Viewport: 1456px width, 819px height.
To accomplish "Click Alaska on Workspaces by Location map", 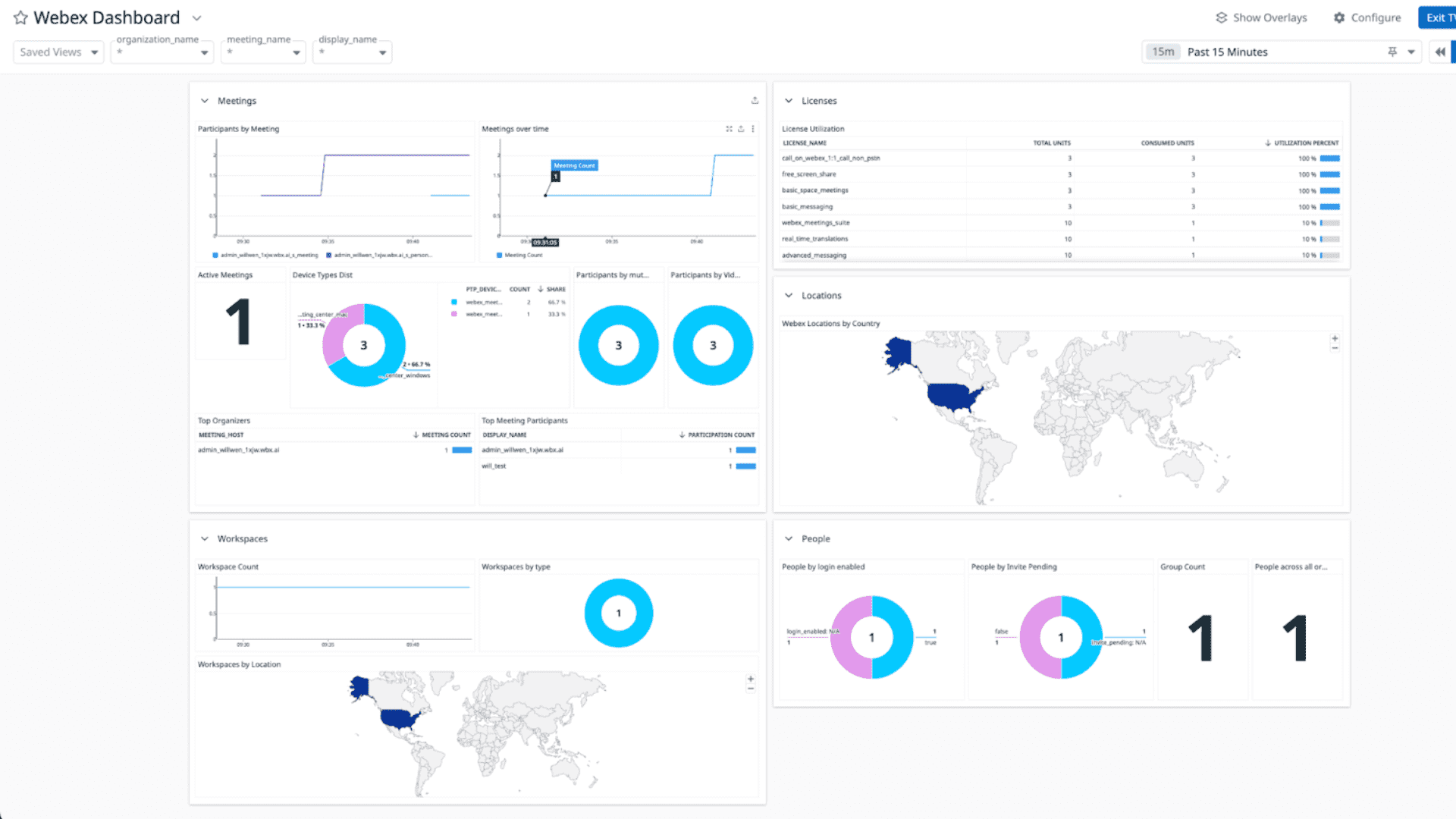I will 359,689.
